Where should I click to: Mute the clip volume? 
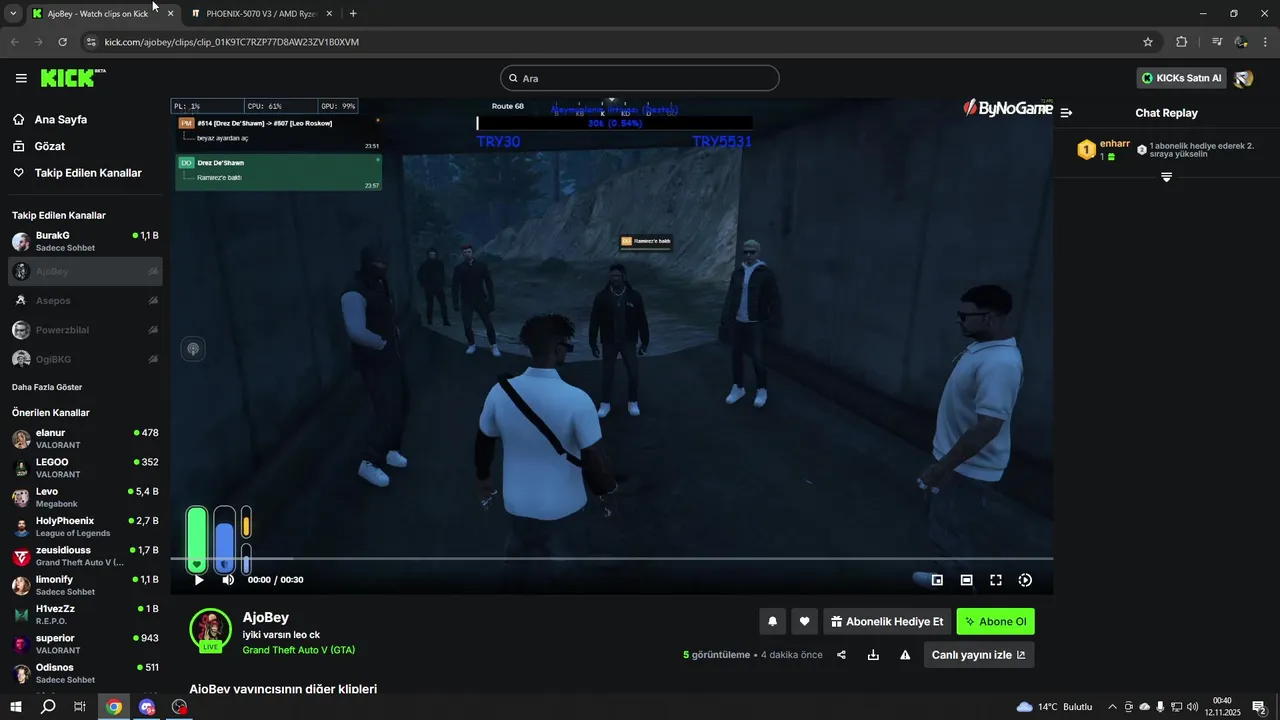click(x=228, y=580)
